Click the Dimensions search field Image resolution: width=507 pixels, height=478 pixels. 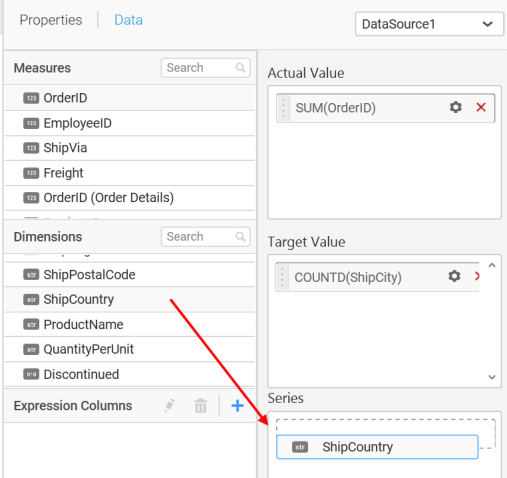coord(205,237)
